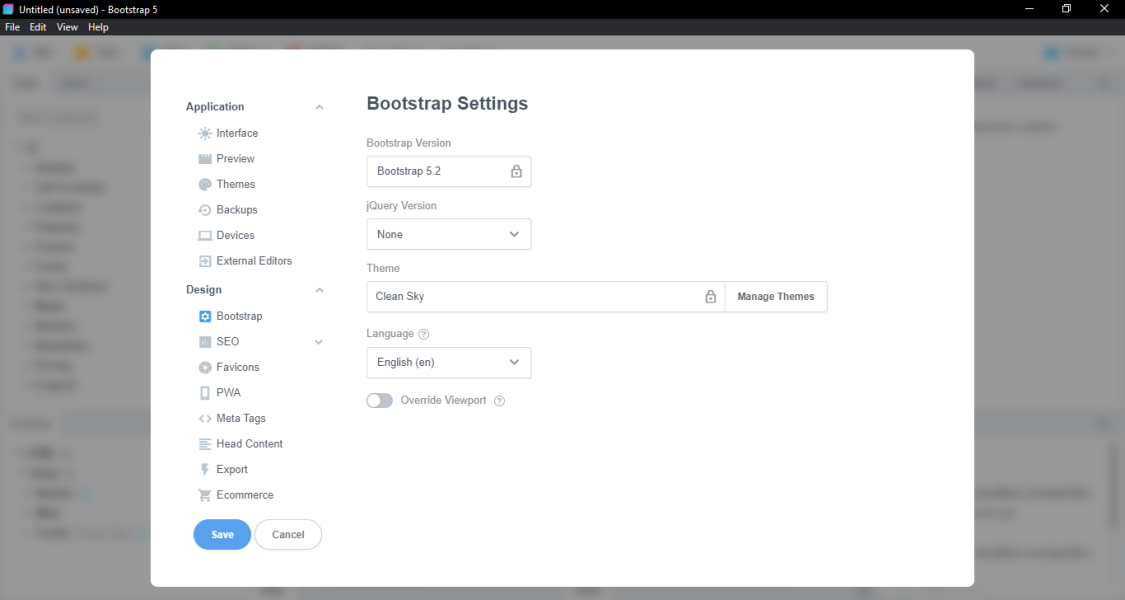Select the PWA label in sidebar
The image size is (1125, 600).
(228, 393)
